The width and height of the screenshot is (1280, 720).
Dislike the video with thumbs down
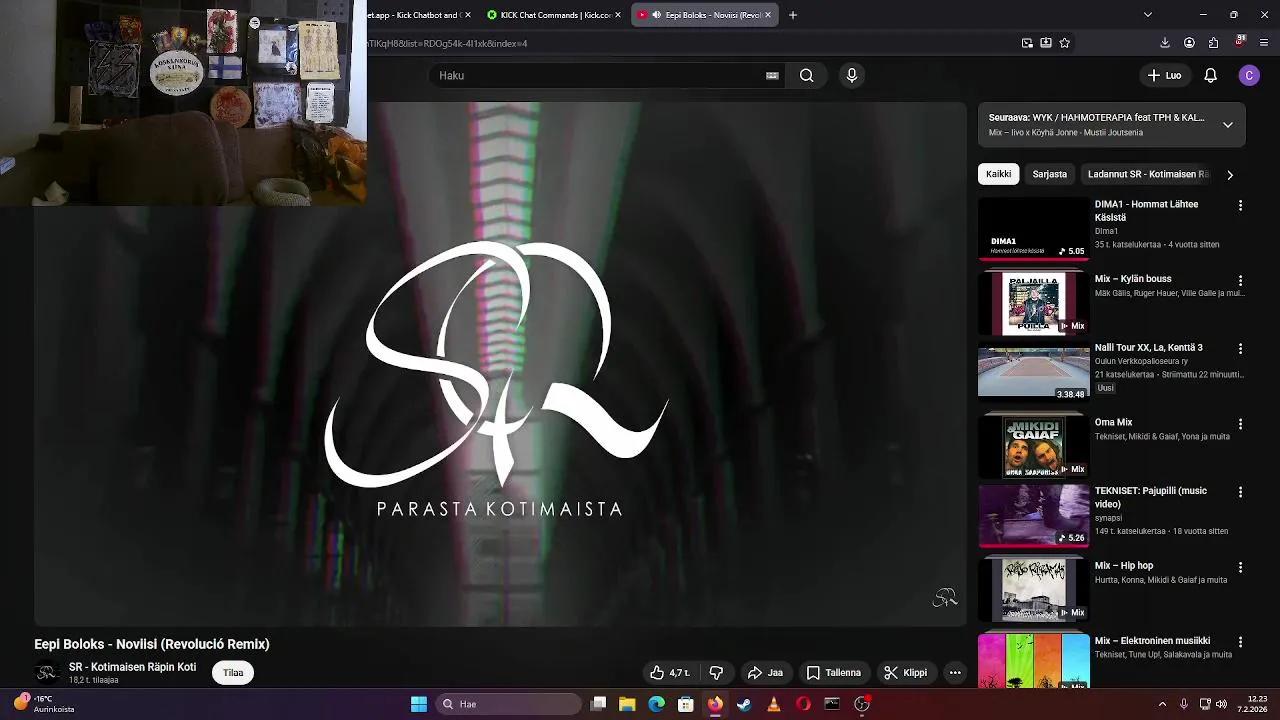click(716, 672)
